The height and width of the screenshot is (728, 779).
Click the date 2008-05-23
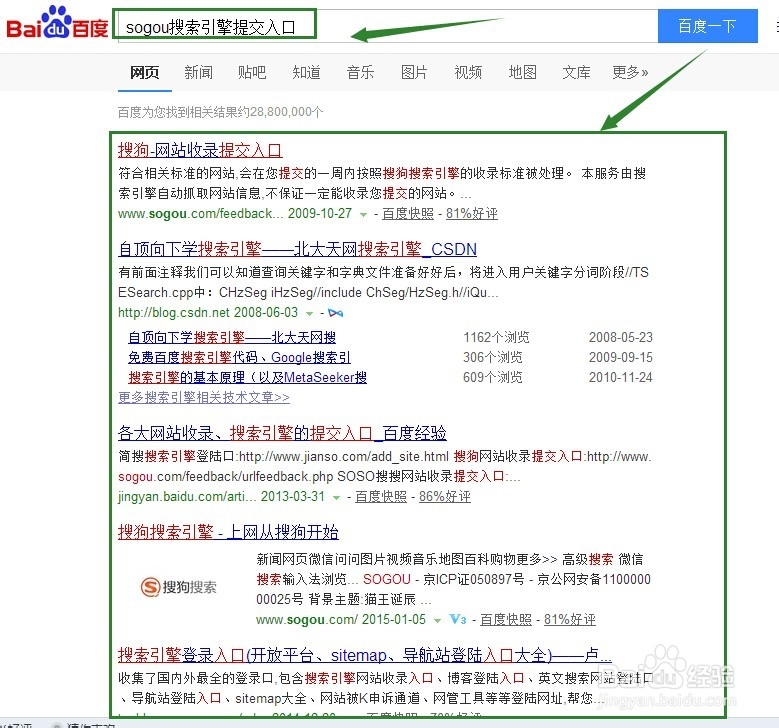[x=621, y=337]
